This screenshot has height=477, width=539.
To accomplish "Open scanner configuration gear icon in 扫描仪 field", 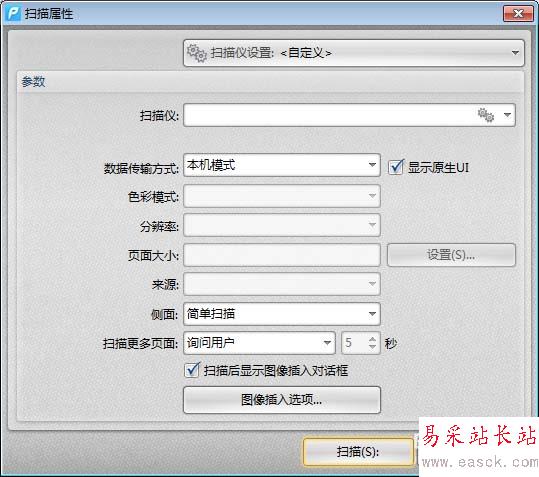I will click(486, 115).
